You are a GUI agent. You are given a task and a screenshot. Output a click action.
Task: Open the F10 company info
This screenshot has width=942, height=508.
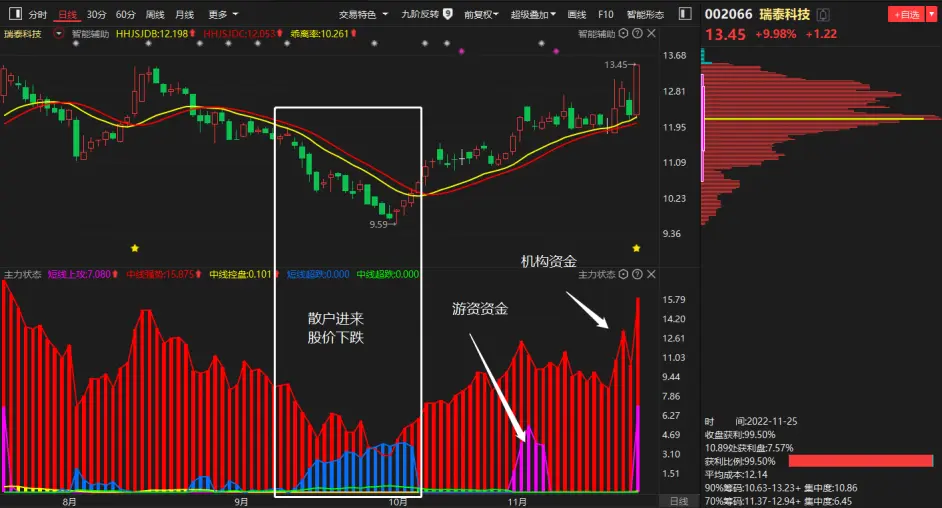click(x=606, y=14)
